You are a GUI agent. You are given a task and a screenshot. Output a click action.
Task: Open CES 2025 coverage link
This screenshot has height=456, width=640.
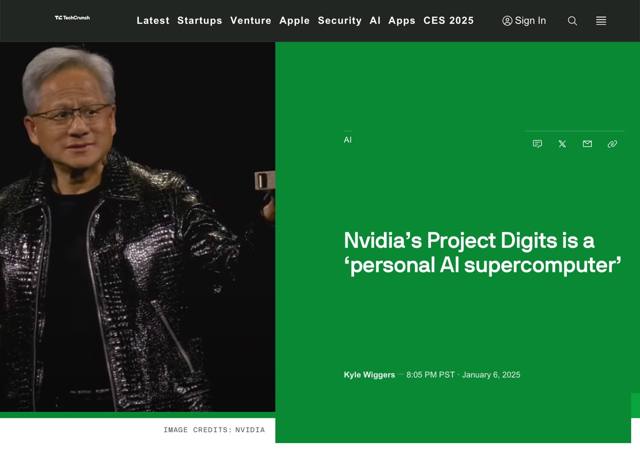pyautogui.click(x=449, y=21)
